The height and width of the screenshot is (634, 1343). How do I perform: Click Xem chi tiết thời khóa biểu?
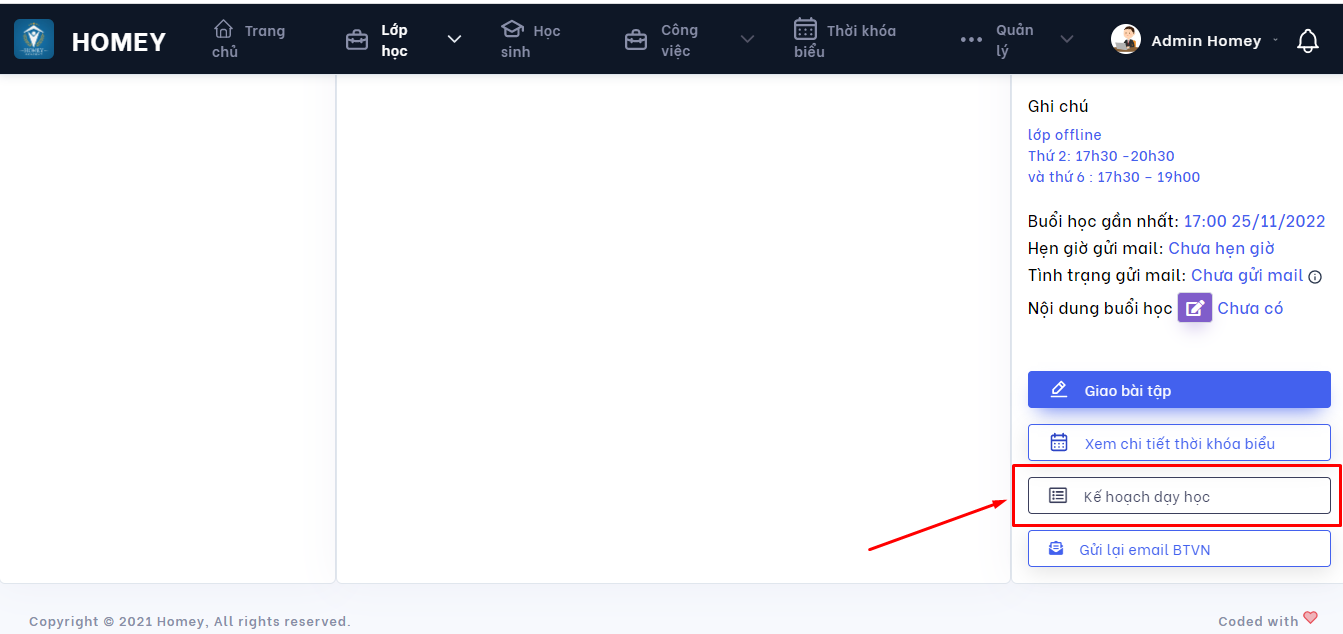point(1179,443)
